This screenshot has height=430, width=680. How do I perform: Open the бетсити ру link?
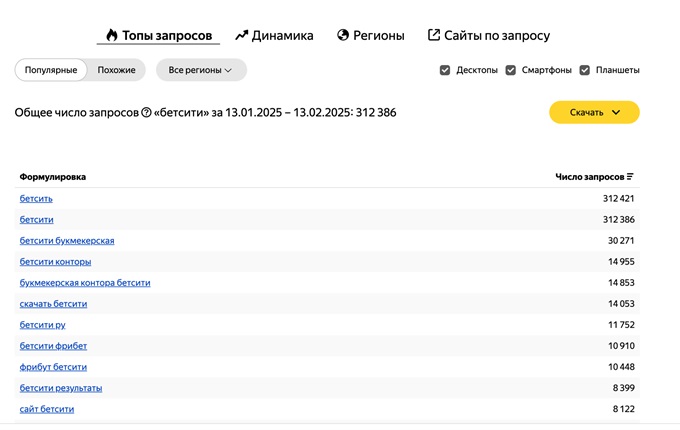42,325
